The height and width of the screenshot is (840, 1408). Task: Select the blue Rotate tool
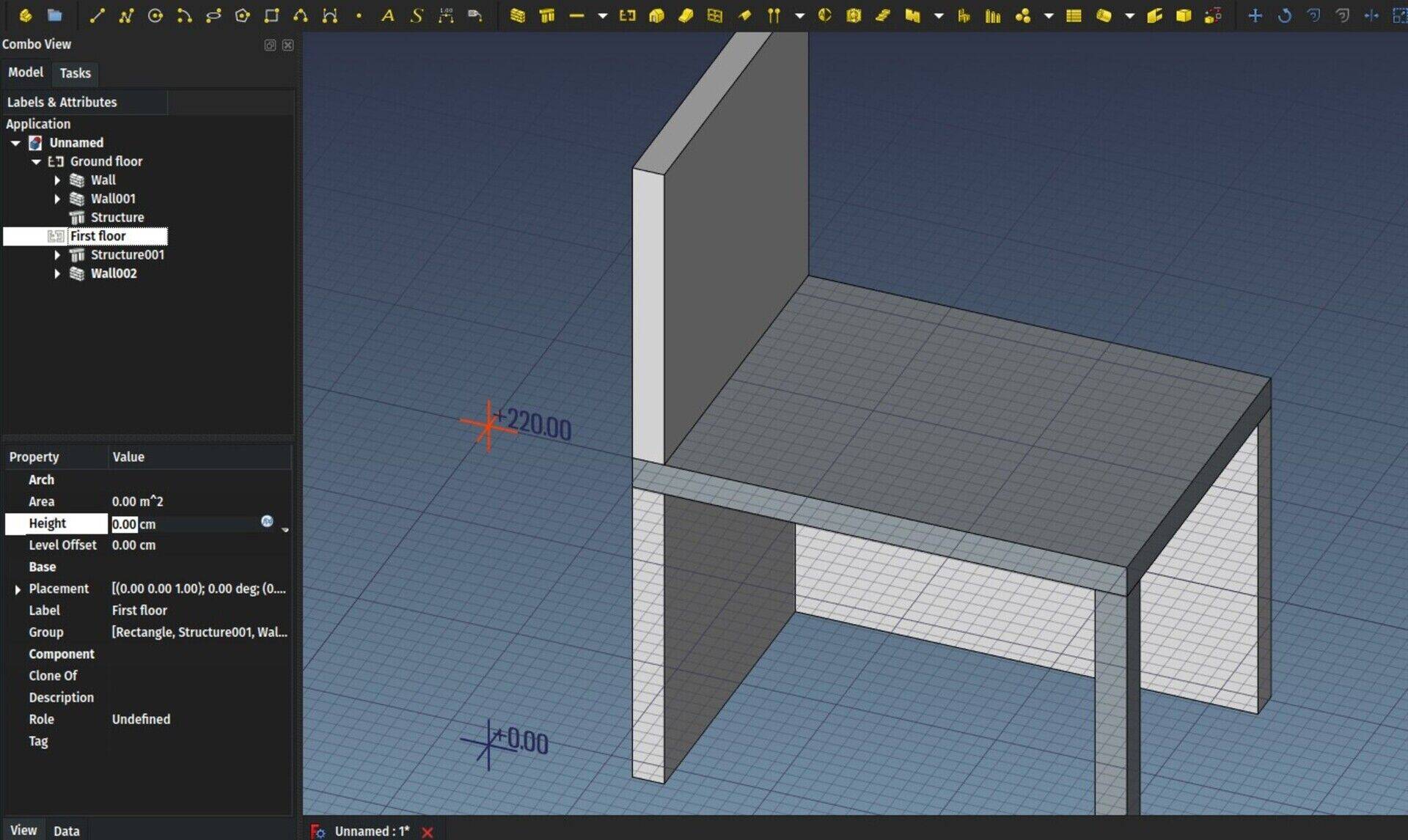tap(1284, 15)
